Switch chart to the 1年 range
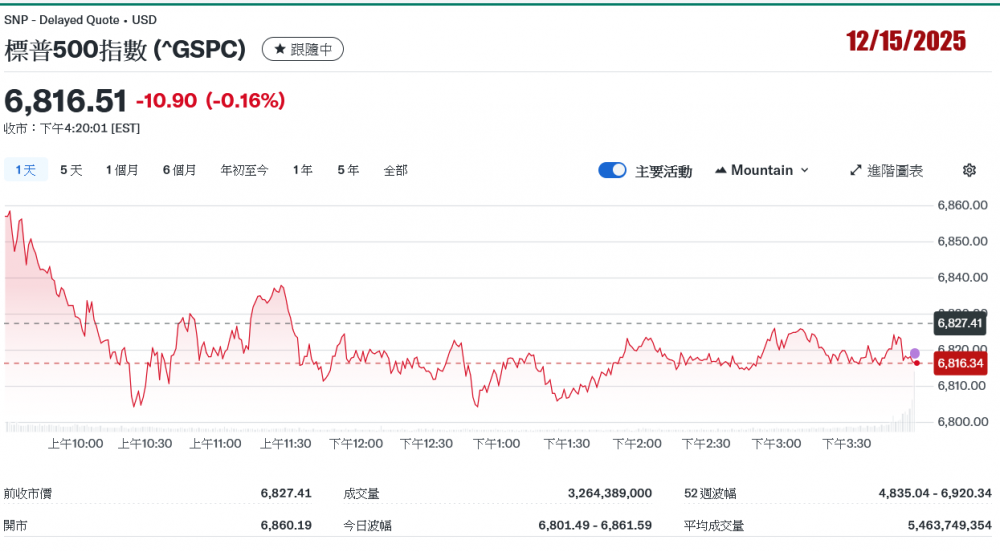 302,170
